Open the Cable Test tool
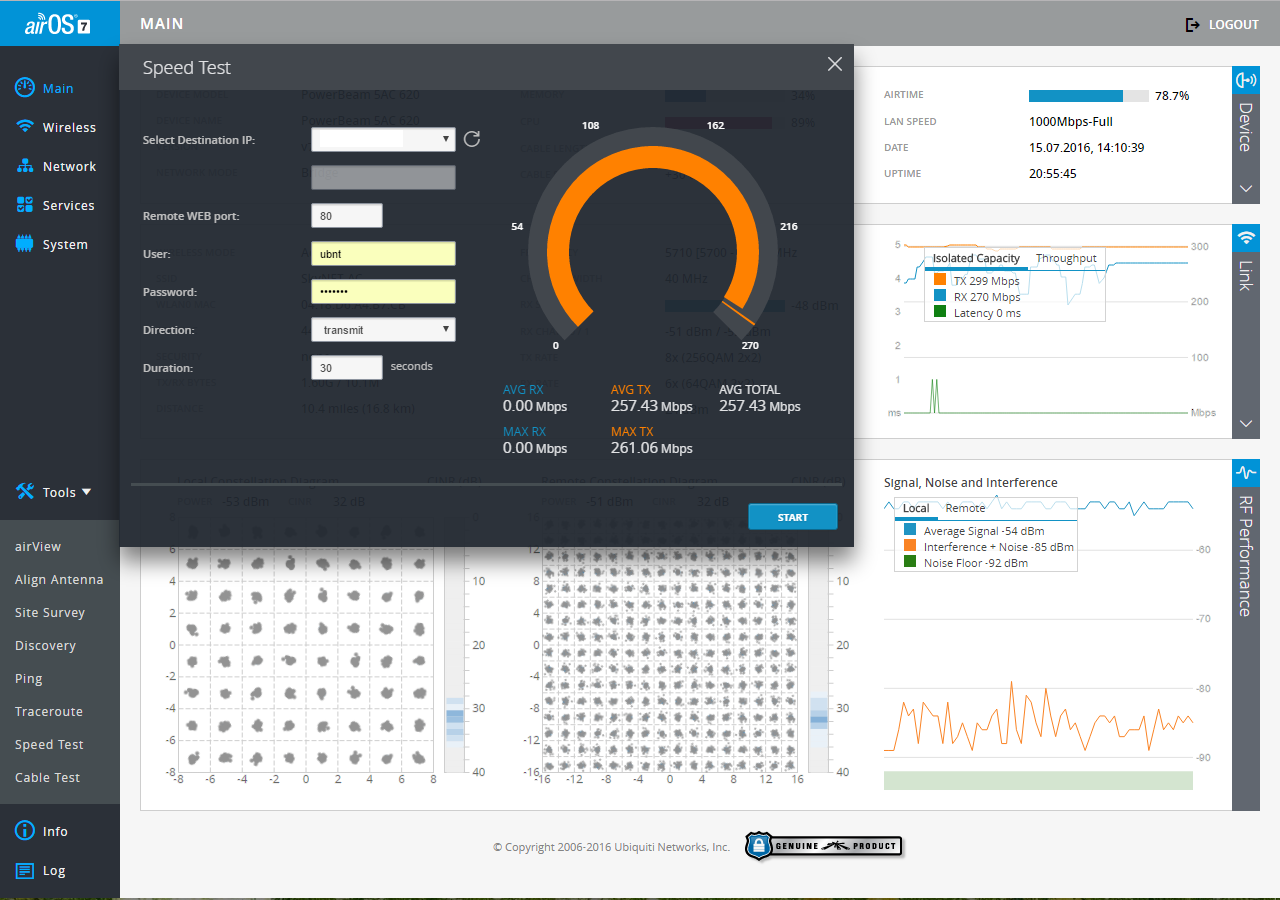 click(47, 778)
